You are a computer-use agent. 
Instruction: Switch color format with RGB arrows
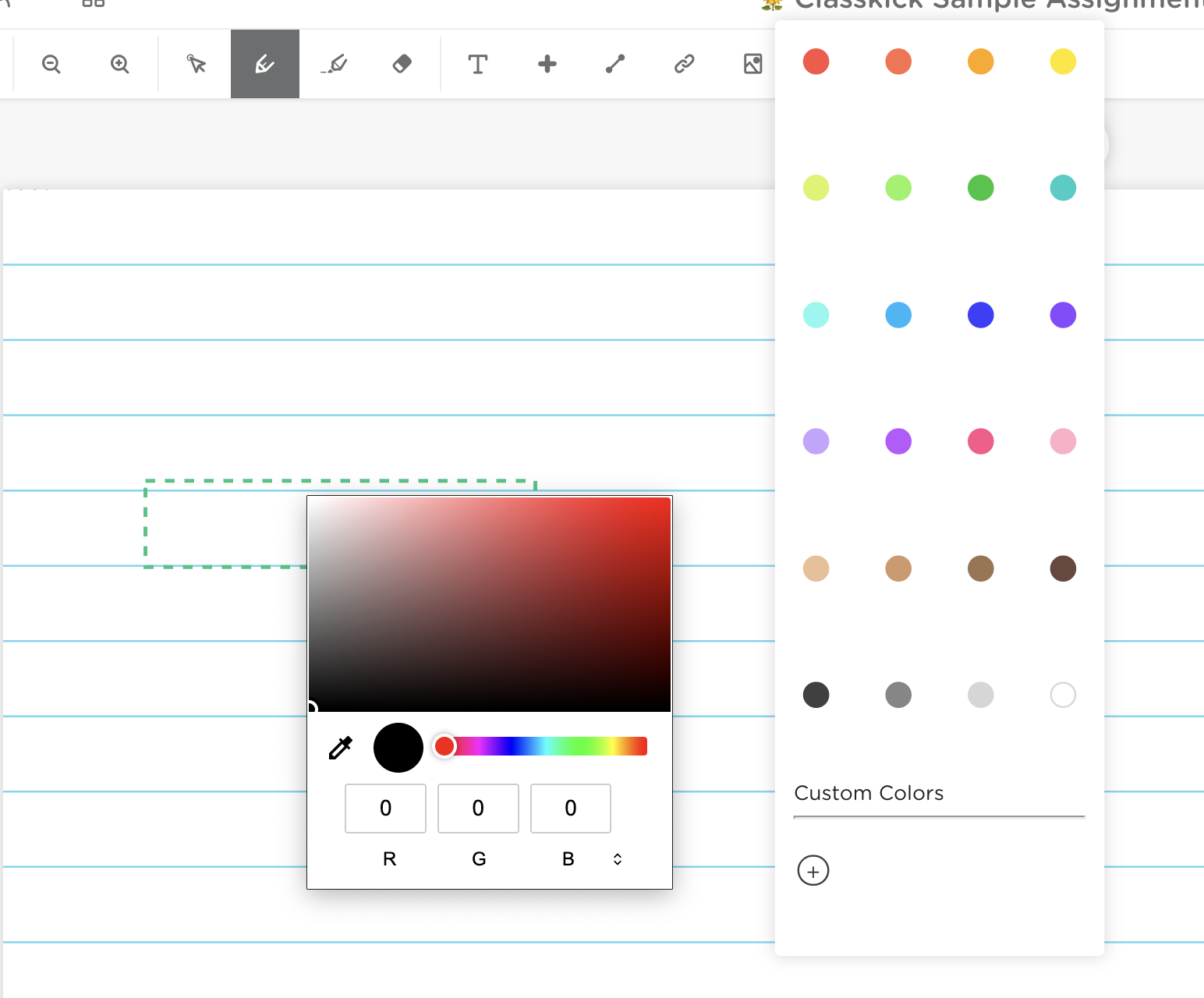[618, 859]
